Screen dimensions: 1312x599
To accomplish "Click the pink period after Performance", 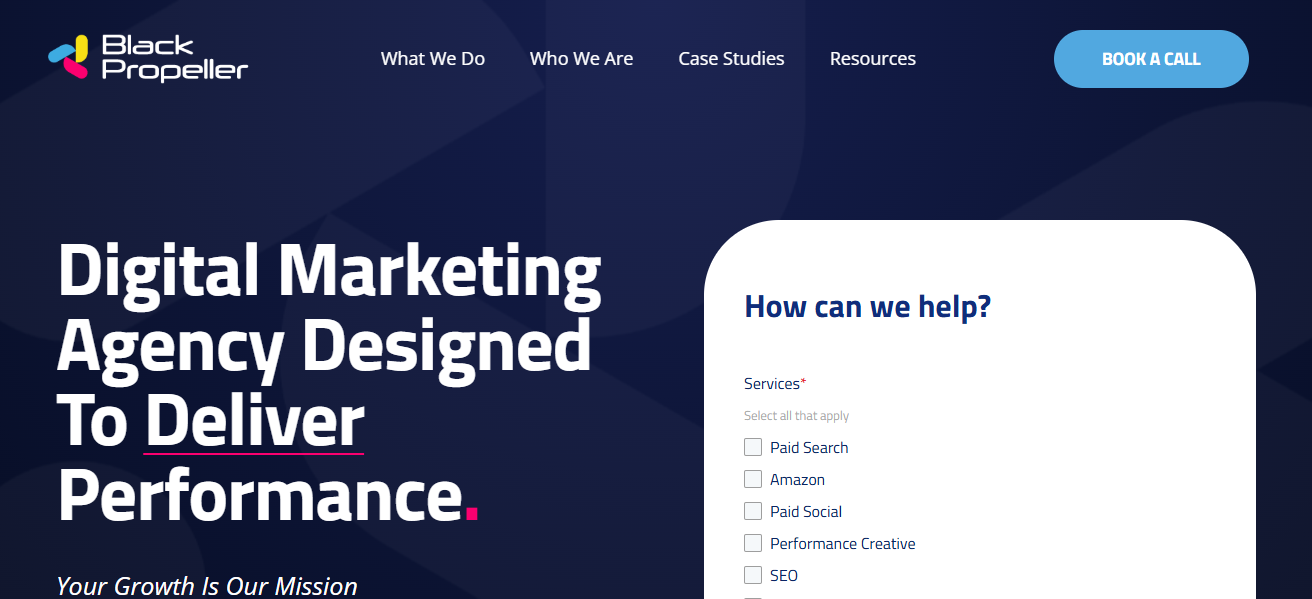I will 472,515.
